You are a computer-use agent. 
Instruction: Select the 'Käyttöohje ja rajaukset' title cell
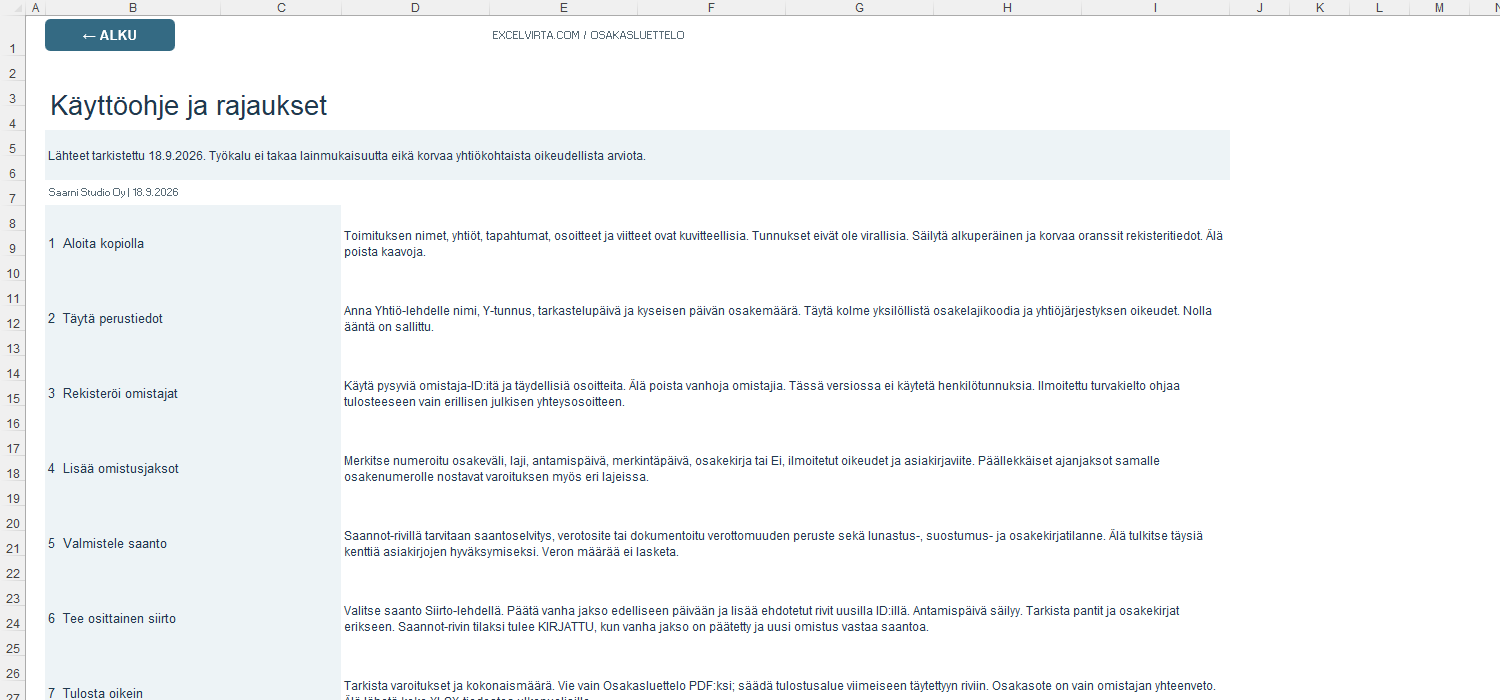[x=188, y=105]
